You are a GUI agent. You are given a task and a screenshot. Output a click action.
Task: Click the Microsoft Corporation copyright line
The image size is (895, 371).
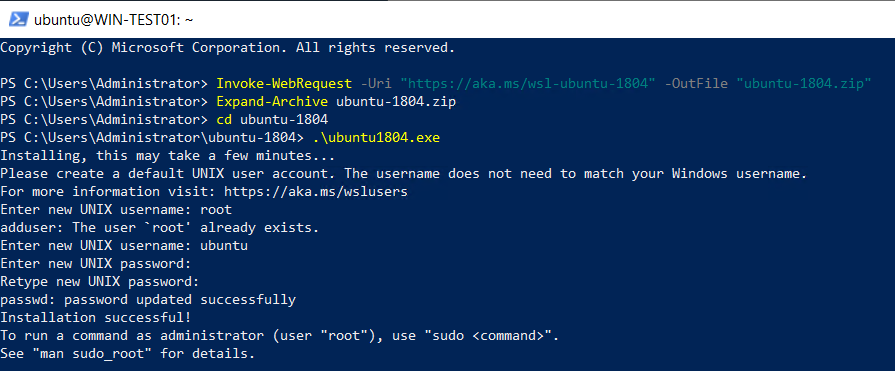(228, 48)
